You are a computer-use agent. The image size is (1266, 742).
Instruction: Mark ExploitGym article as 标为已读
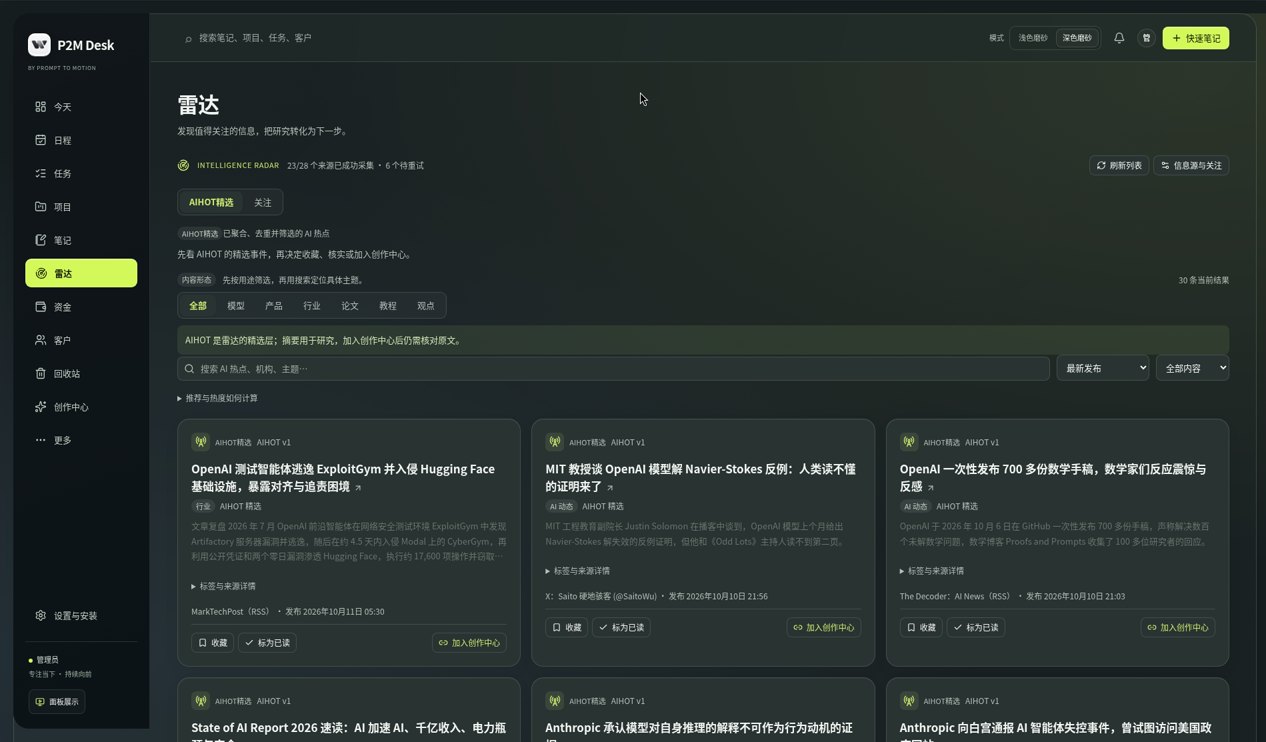point(267,643)
